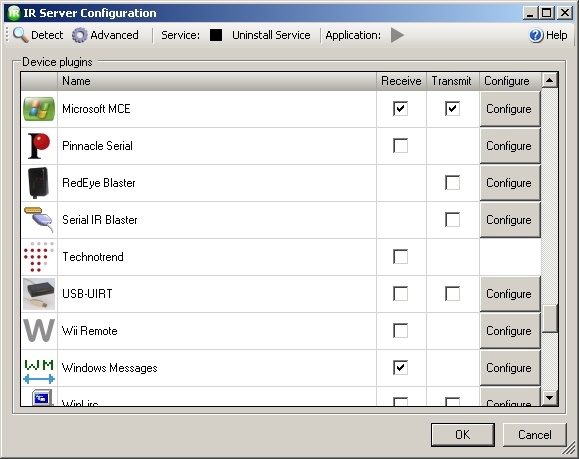The image size is (579, 459).
Task: Configure the USB-UIRT plugin
Action: 510,294
